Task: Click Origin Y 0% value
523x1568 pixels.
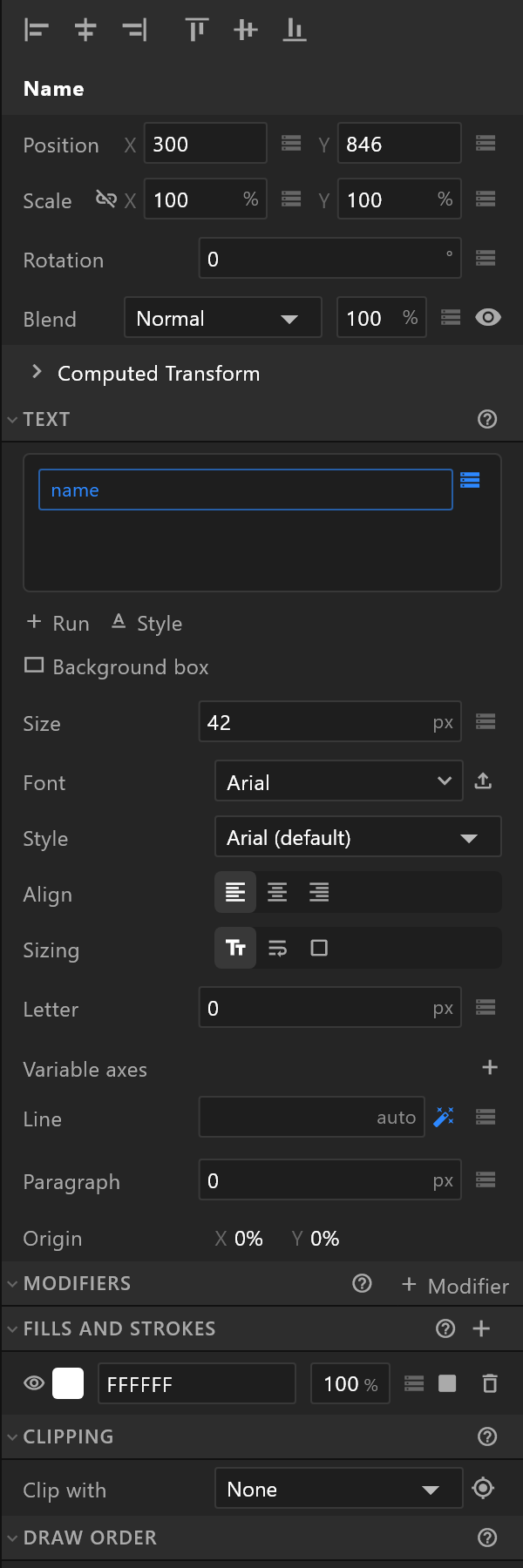Action: point(324,1239)
